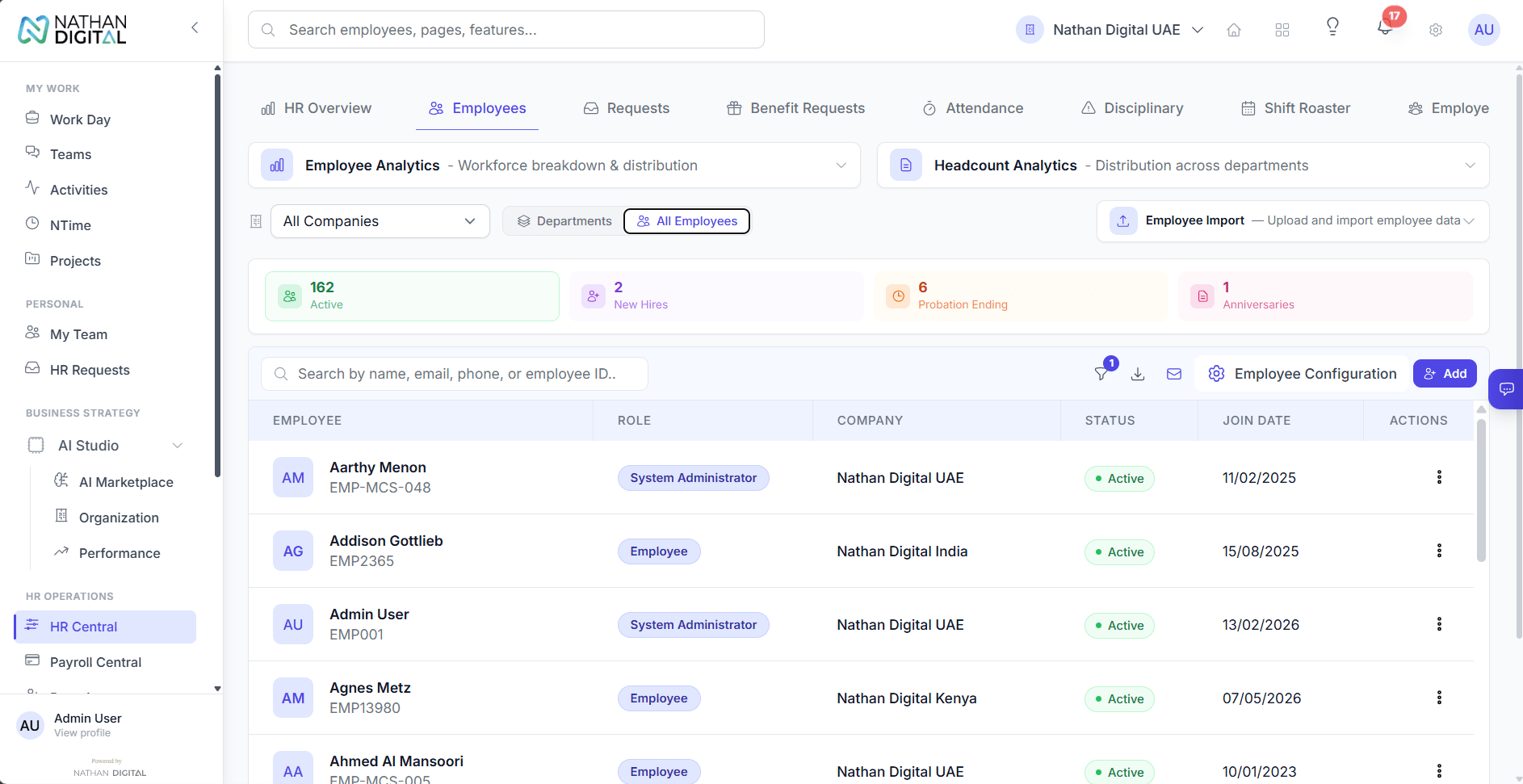This screenshot has height=784, width=1523.
Task: Open the Shift Roaster tab
Action: tap(1295, 108)
